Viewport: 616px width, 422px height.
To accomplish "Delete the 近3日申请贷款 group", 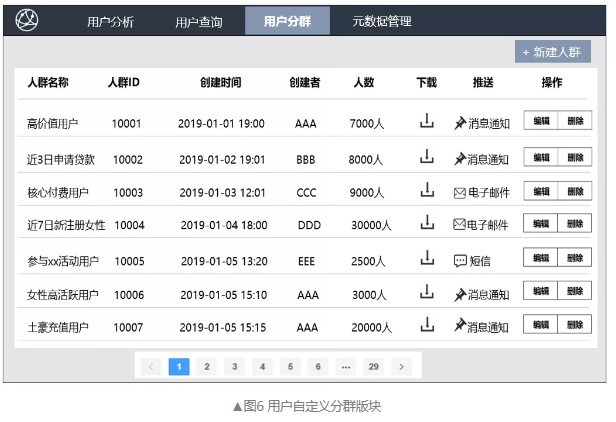I will pyautogui.click(x=575, y=157).
